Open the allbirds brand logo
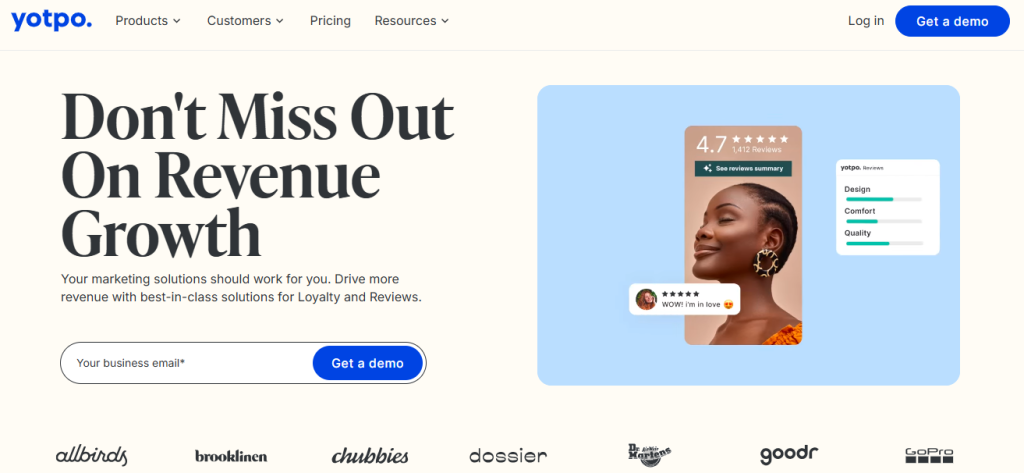The height and width of the screenshot is (473, 1024). click(91, 455)
